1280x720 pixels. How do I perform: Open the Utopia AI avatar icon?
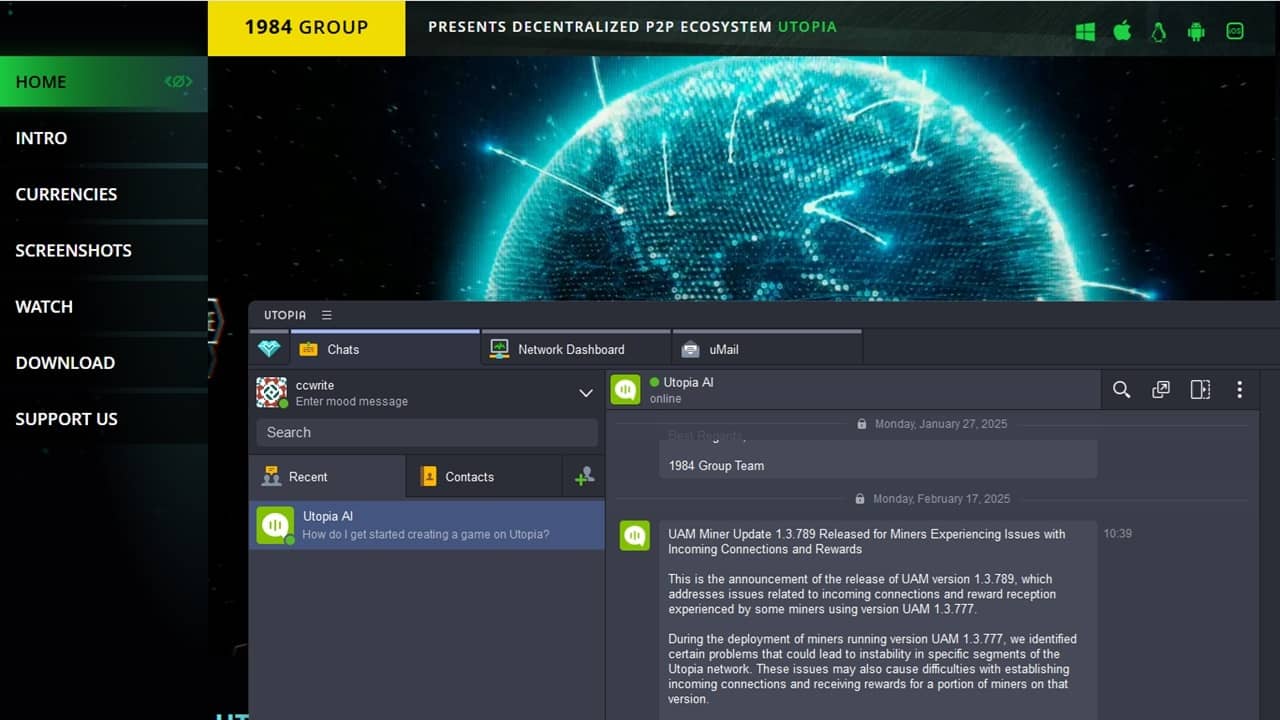point(625,390)
